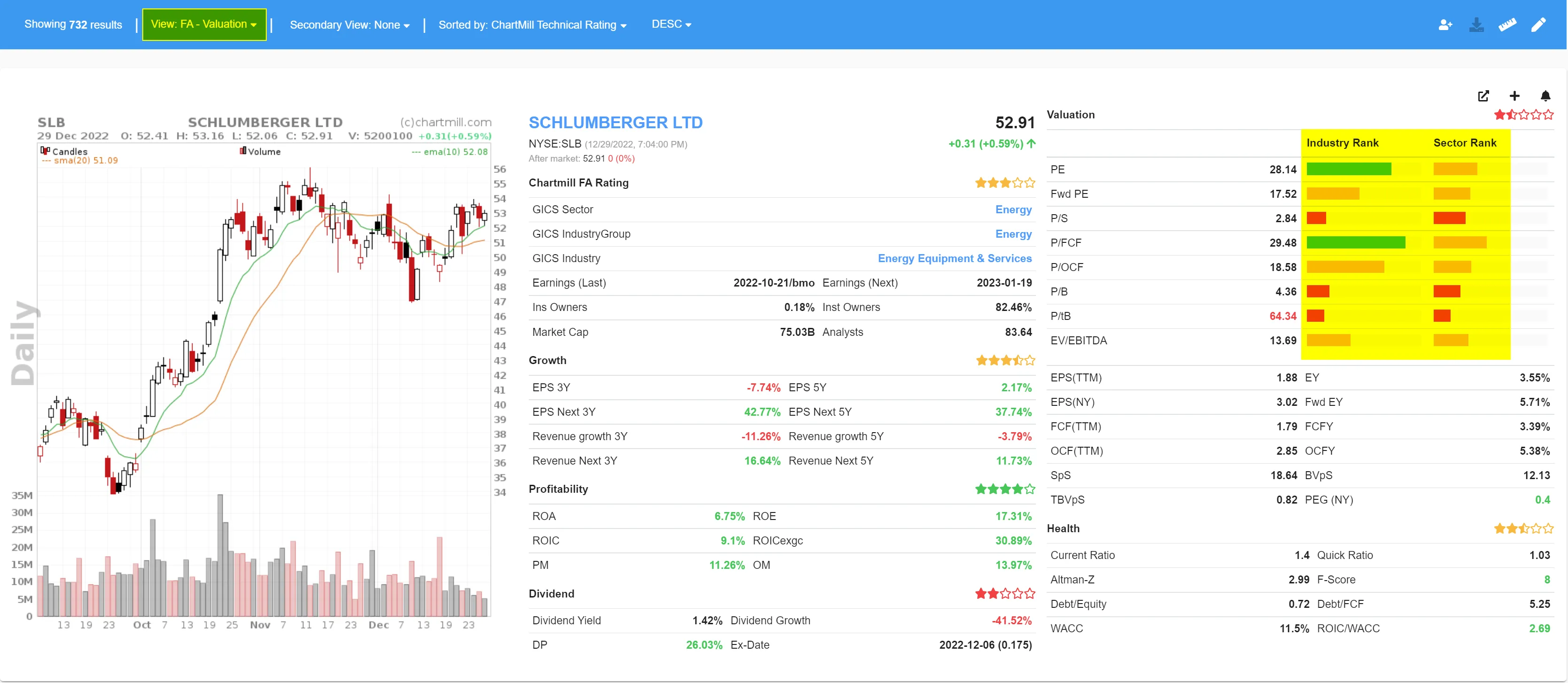Click Market Cap value 75.03B
The width and height of the screenshot is (1568, 683).
coord(797,332)
